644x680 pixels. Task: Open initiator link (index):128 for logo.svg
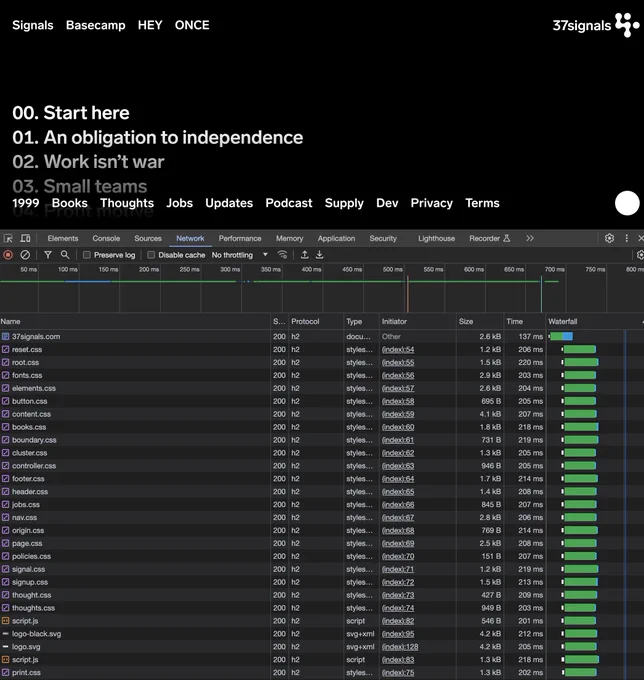click(x=400, y=647)
